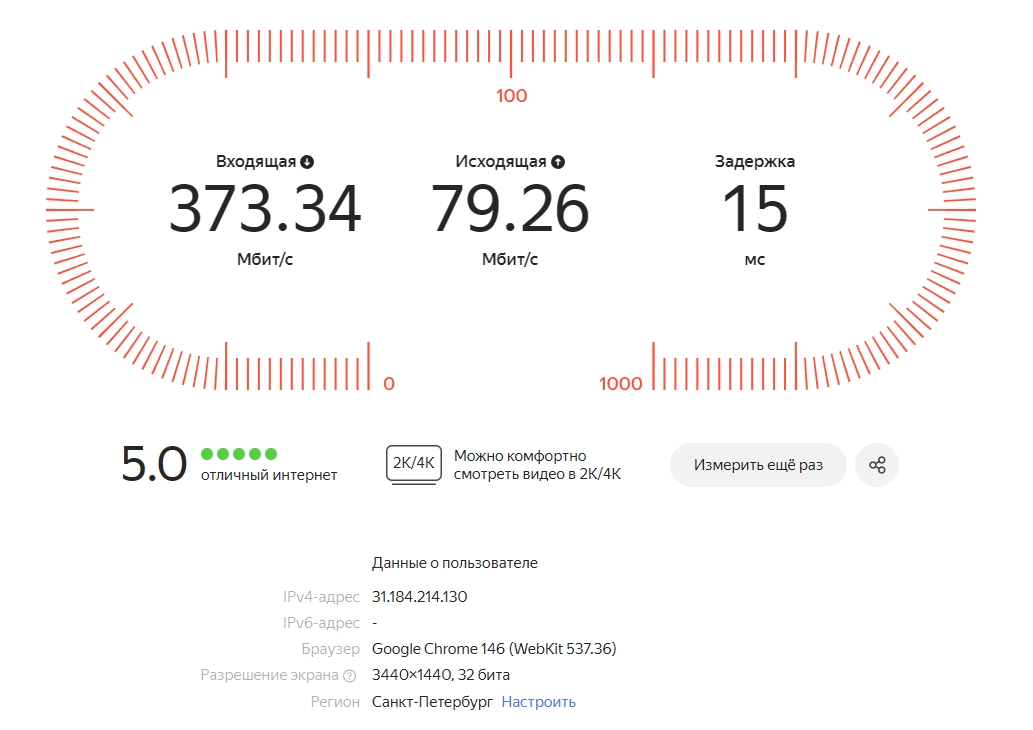Viewport: 1033px width, 730px height.
Task: Click the 15 ms latency value
Action: [755, 210]
